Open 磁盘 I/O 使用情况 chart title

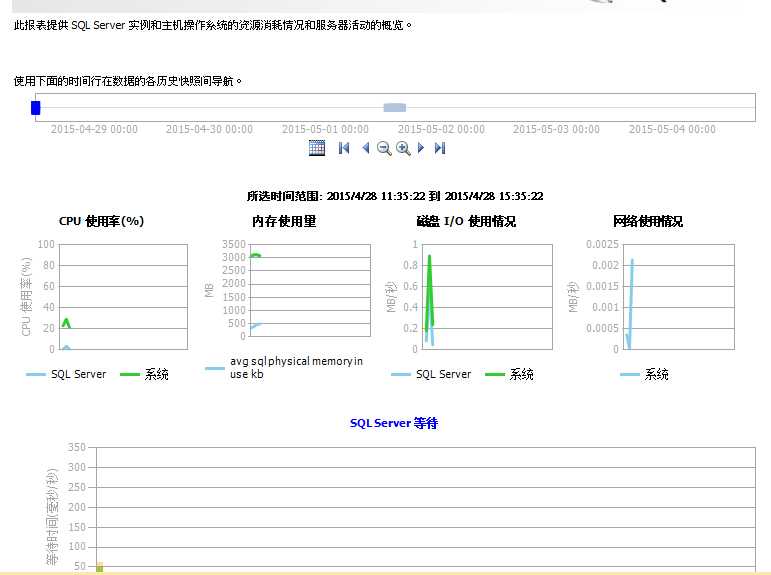(466, 221)
